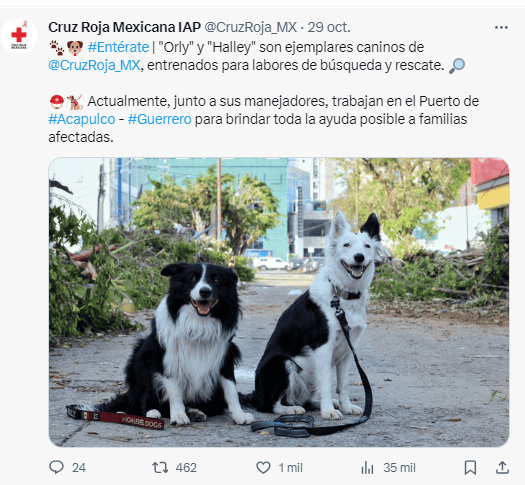Share the tweet using the upload arrow icon
The image size is (525, 485).
[x=502, y=467]
